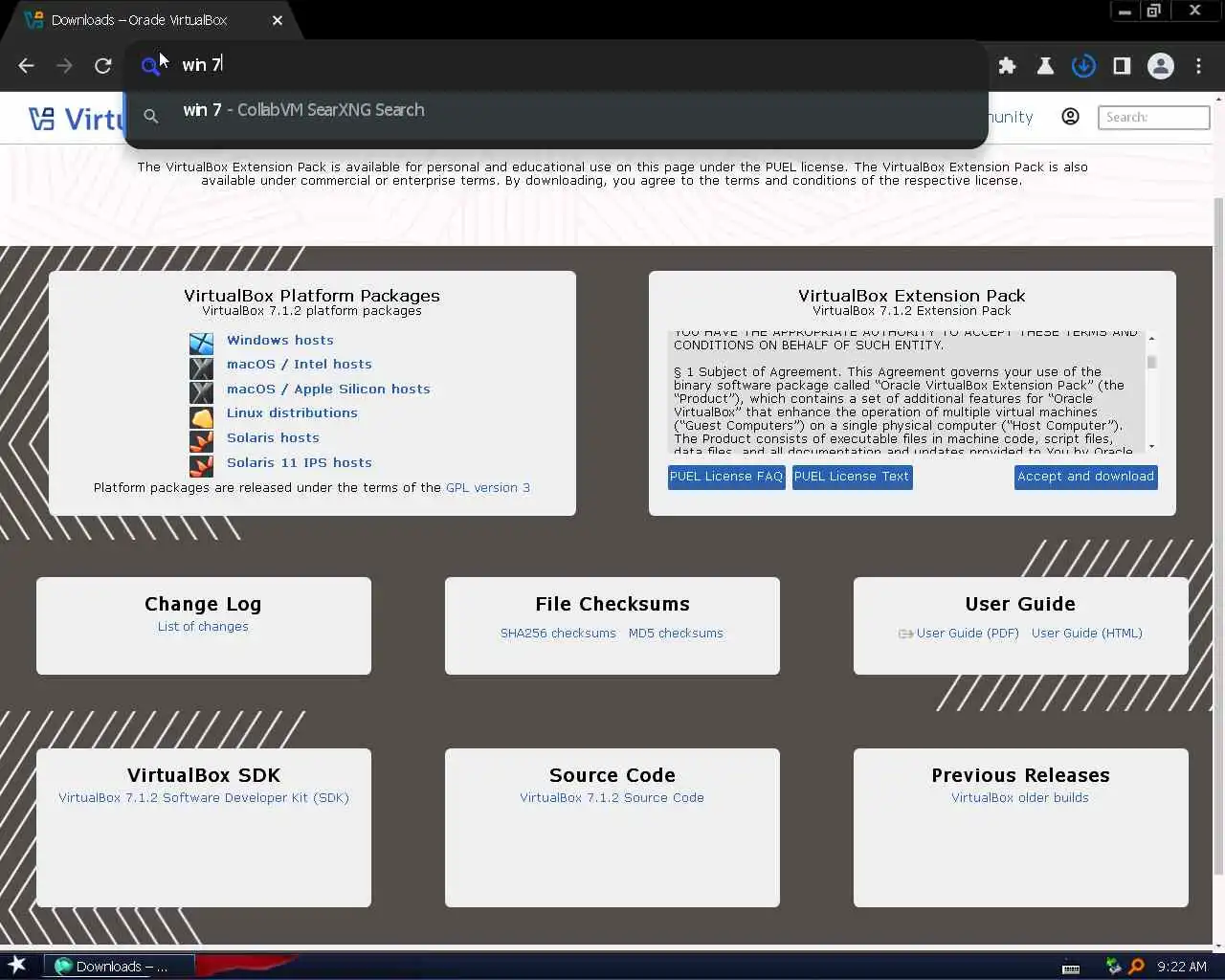Open the Windows hosts download link
The height and width of the screenshot is (980, 1225).
click(280, 340)
